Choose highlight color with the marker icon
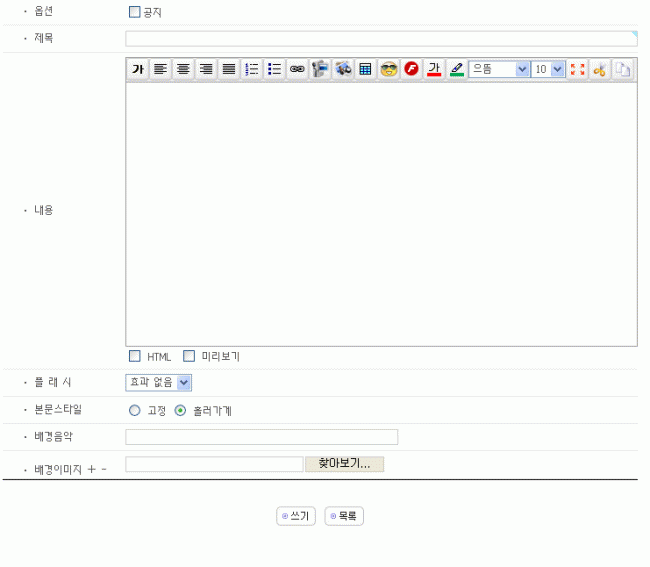The image size is (650, 567). (x=457, y=69)
